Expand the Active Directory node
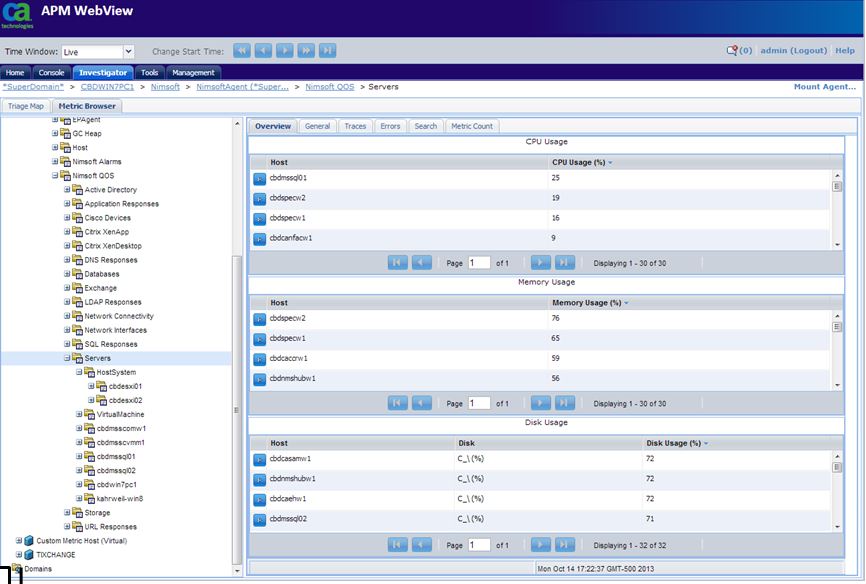Image resolution: width=866 pixels, height=584 pixels. 67,190
